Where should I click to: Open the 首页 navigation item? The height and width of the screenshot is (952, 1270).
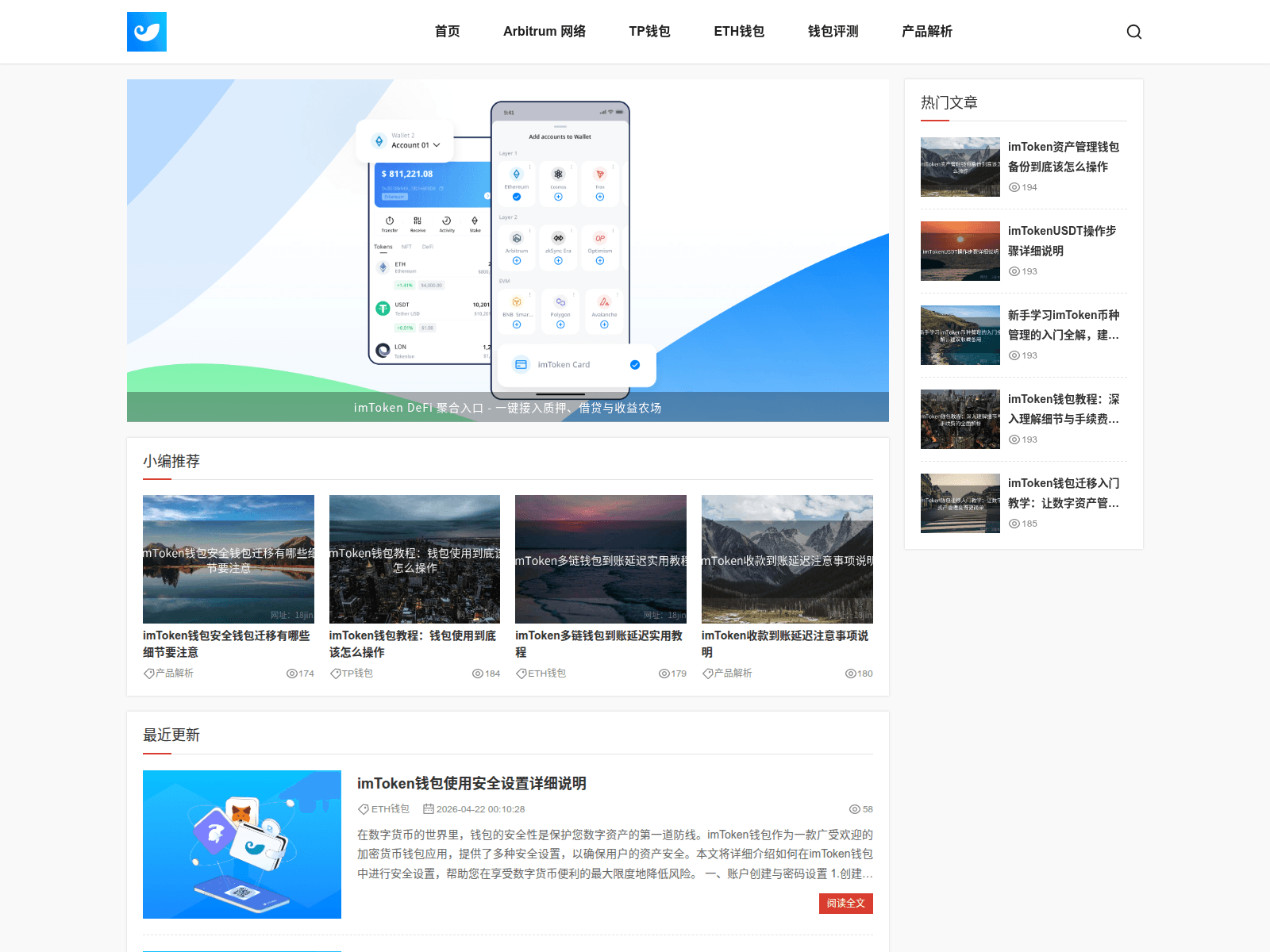click(x=447, y=32)
